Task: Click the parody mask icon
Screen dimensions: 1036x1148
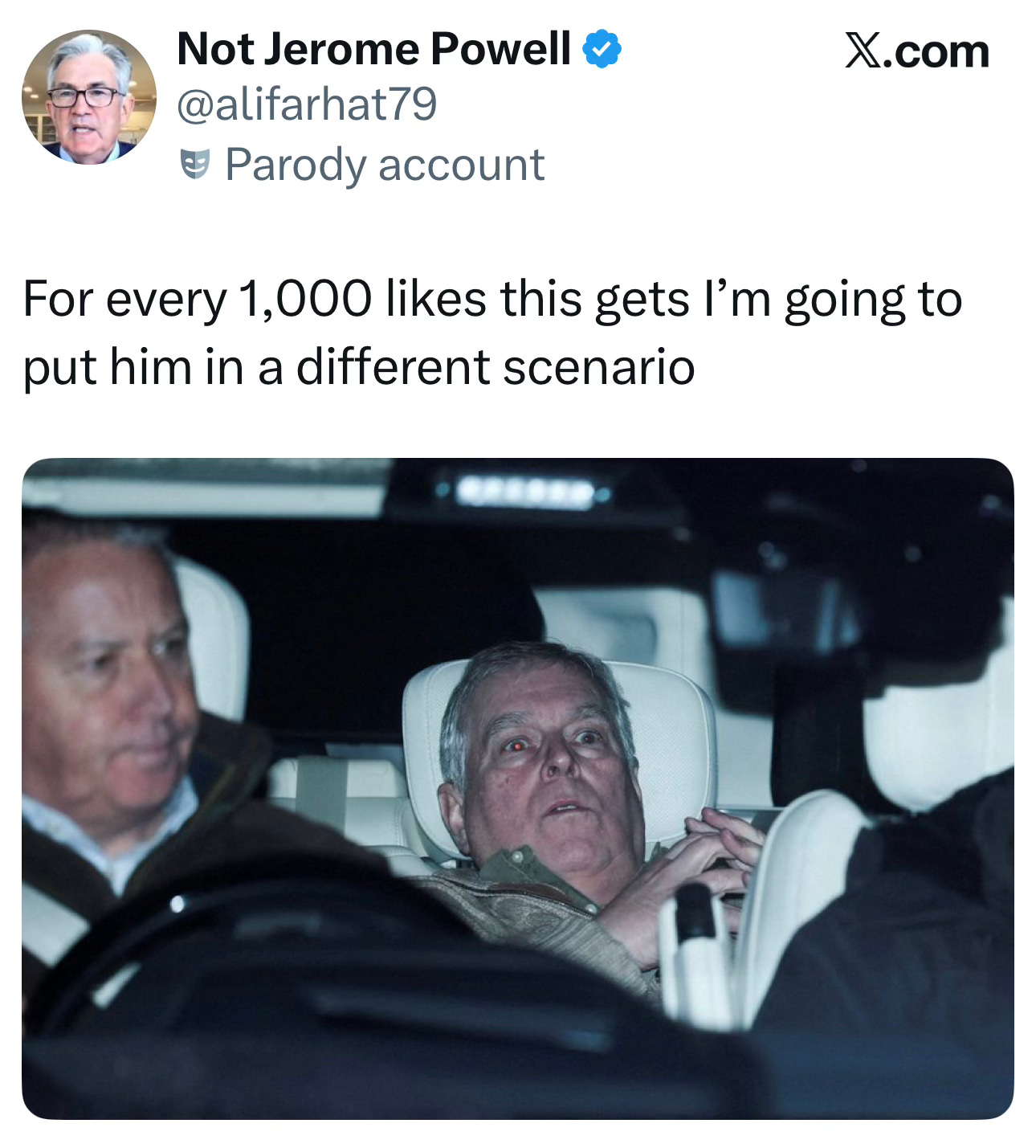Action: (194, 164)
